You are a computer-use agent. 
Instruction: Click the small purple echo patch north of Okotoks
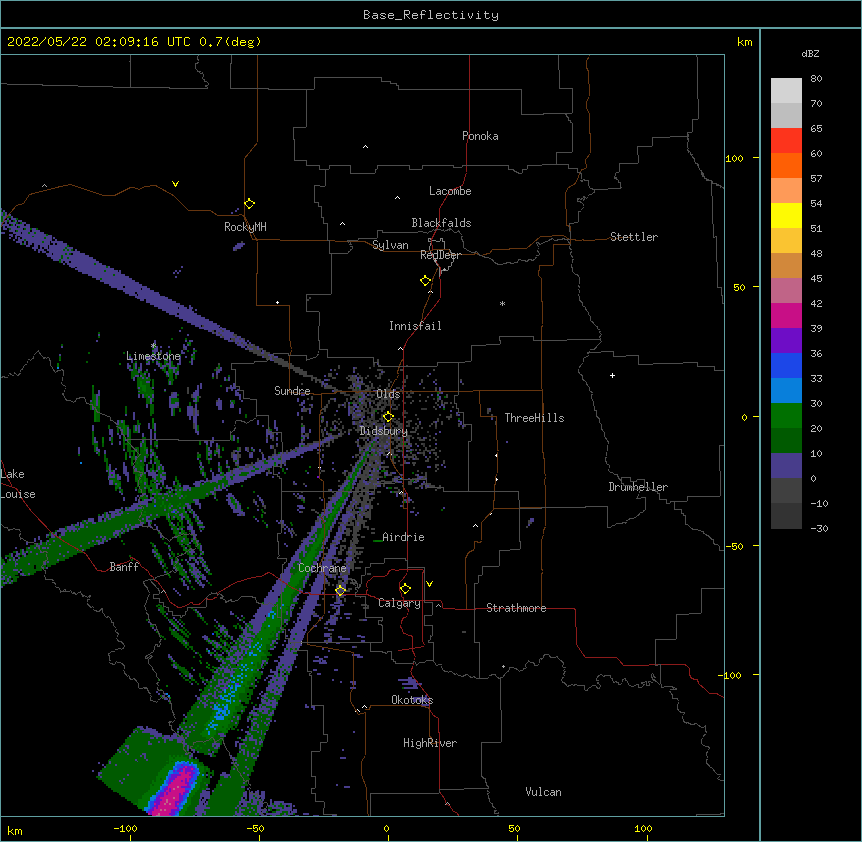409,683
